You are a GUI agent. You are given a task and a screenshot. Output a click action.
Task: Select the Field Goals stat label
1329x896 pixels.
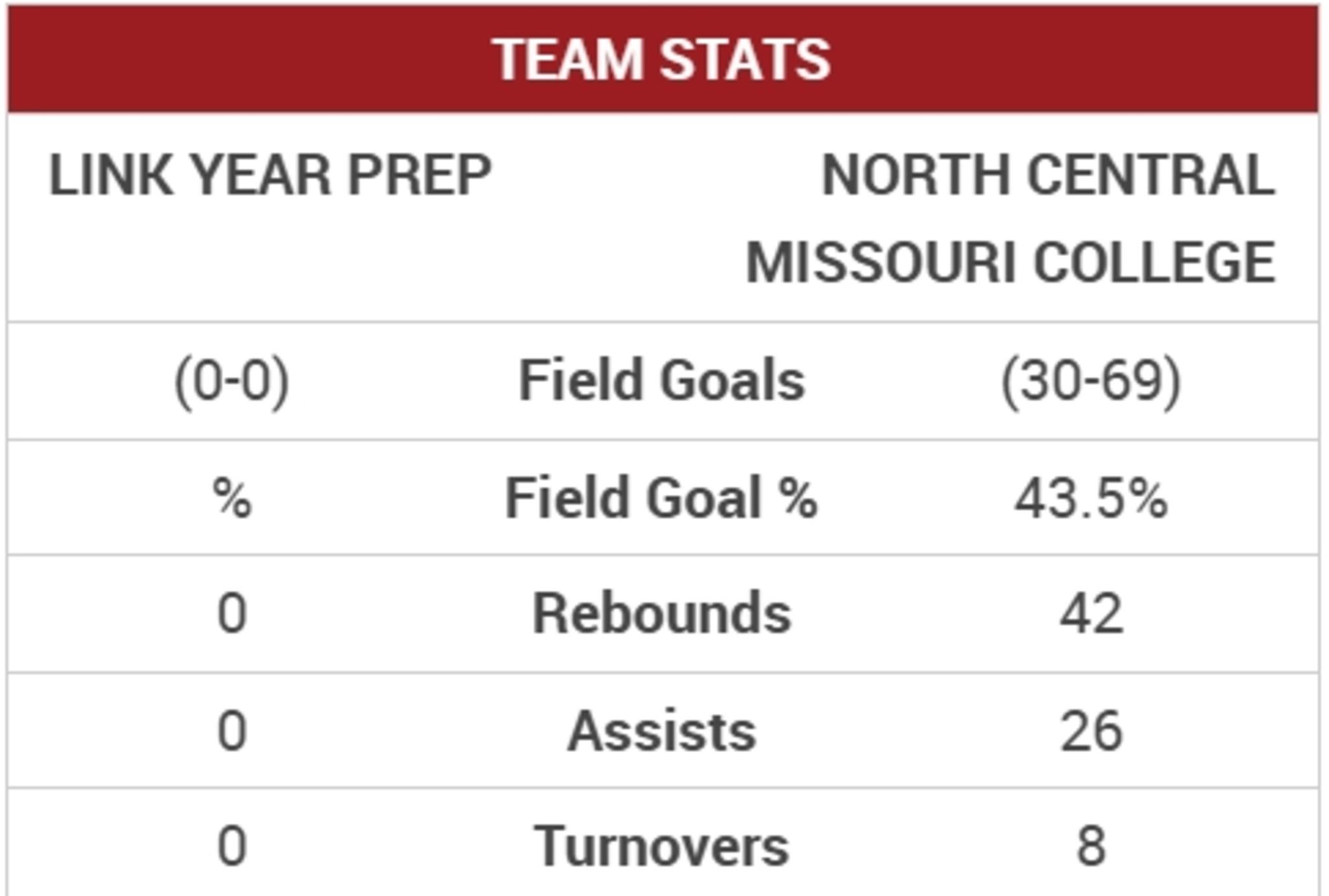tap(661, 381)
